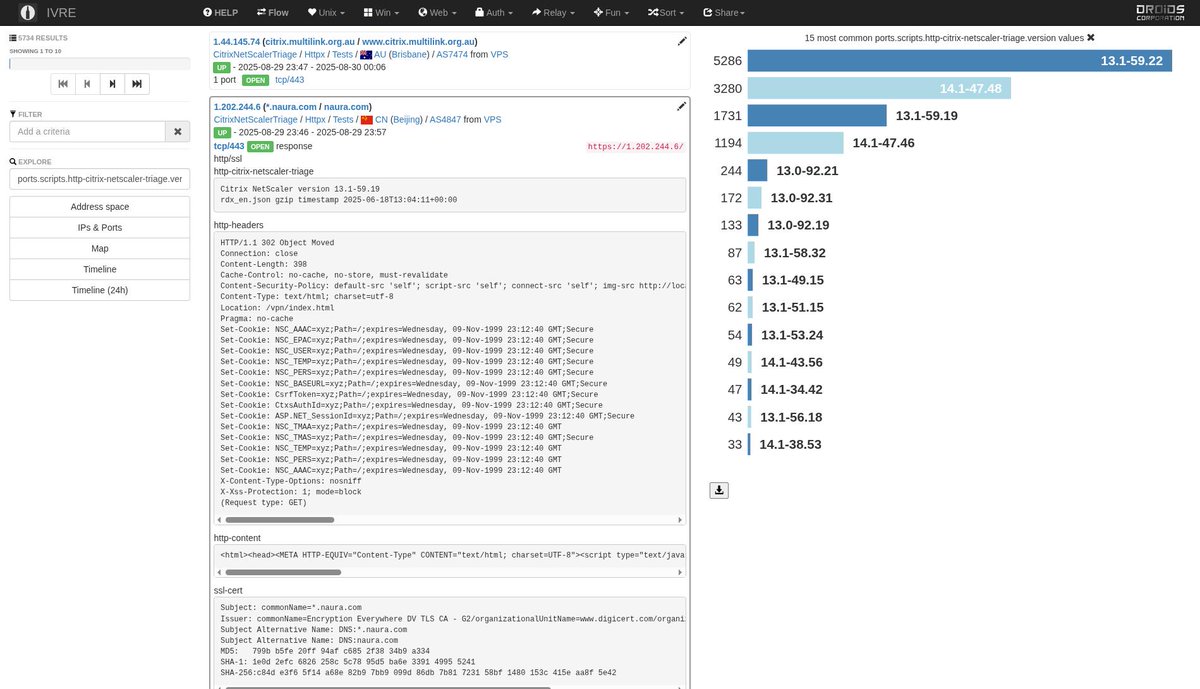Open host link 1.44.145.74

tap(236, 42)
